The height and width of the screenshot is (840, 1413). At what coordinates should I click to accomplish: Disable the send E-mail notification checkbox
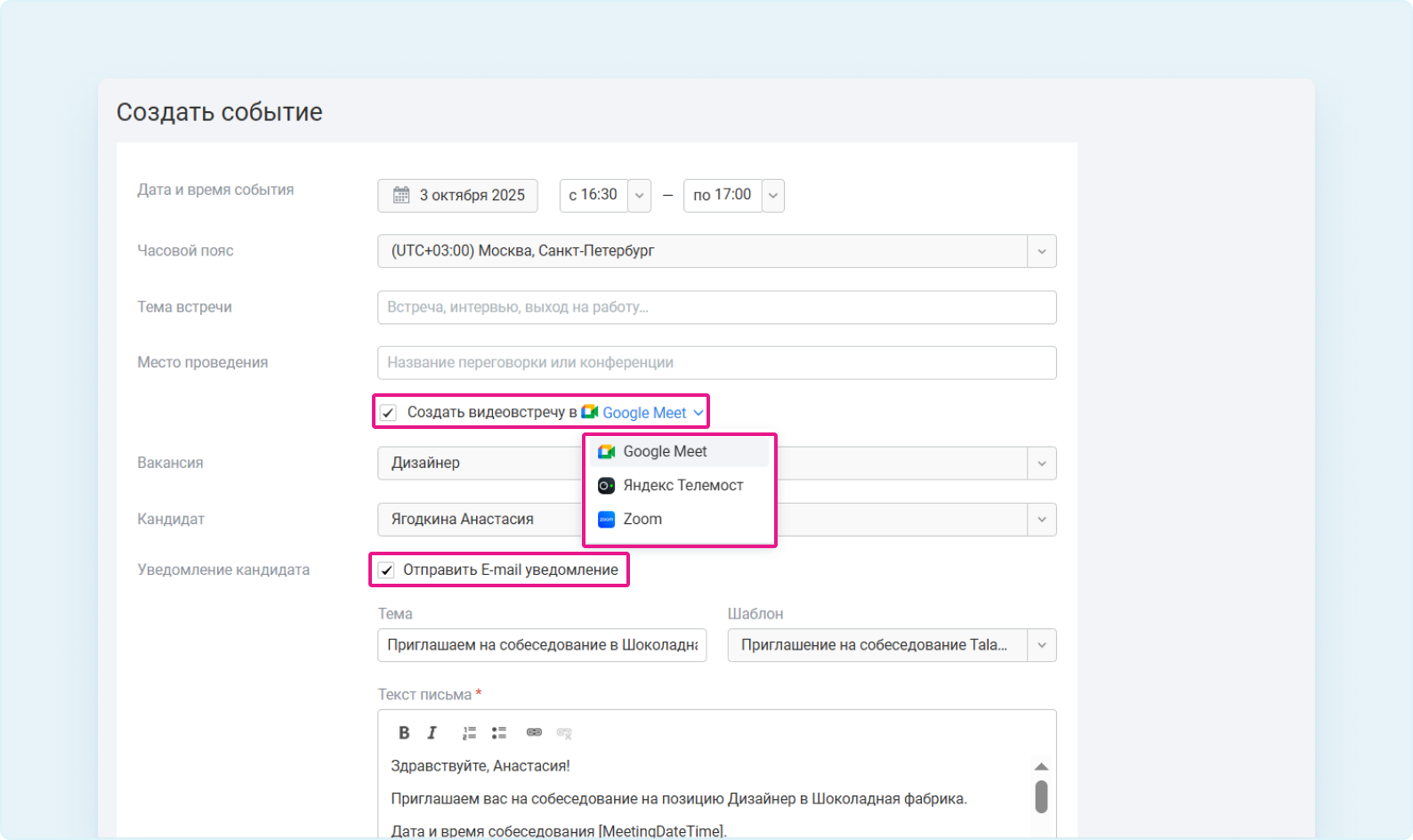click(386, 570)
